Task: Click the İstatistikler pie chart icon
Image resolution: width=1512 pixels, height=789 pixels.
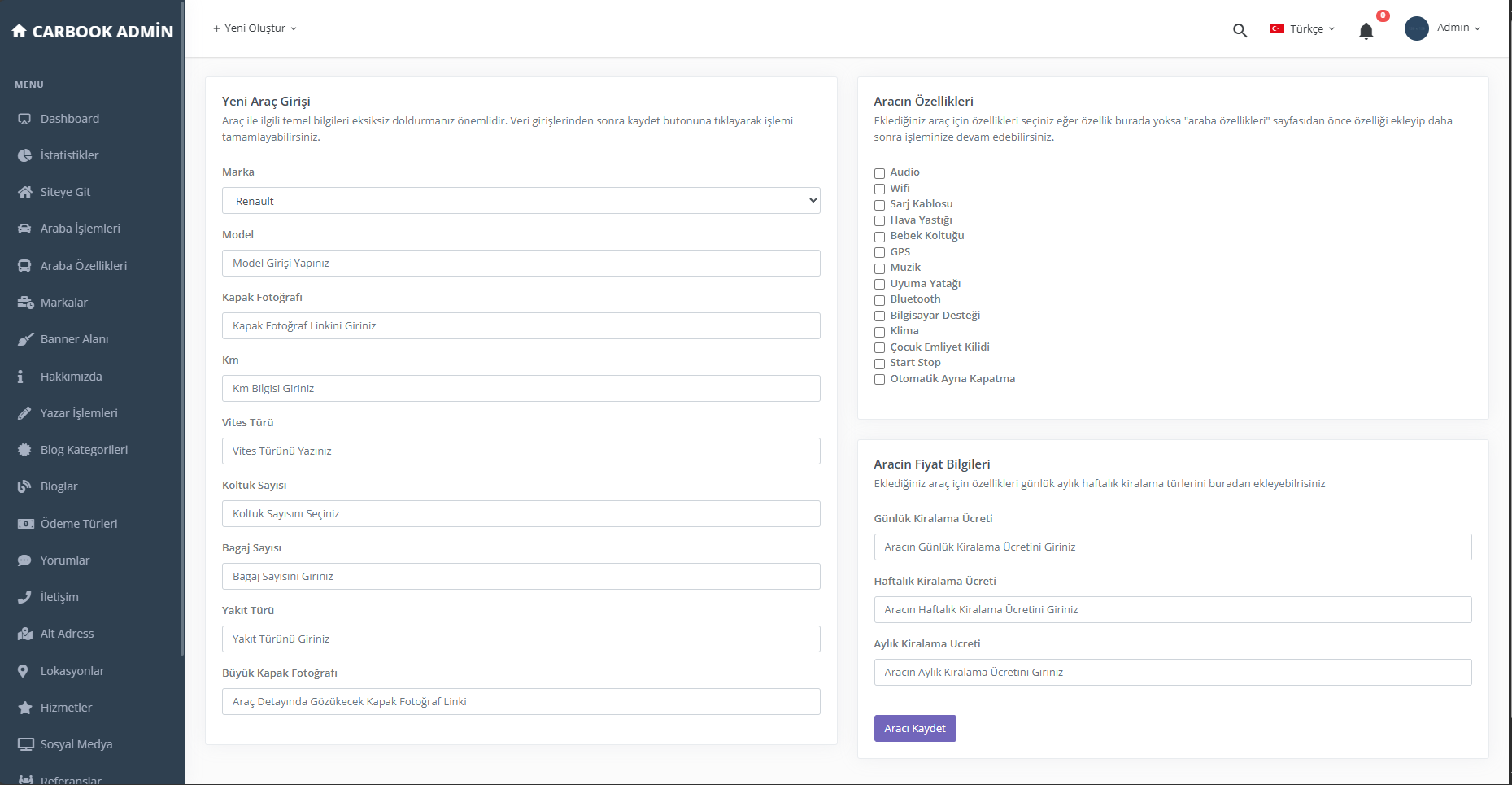Action: click(25, 155)
